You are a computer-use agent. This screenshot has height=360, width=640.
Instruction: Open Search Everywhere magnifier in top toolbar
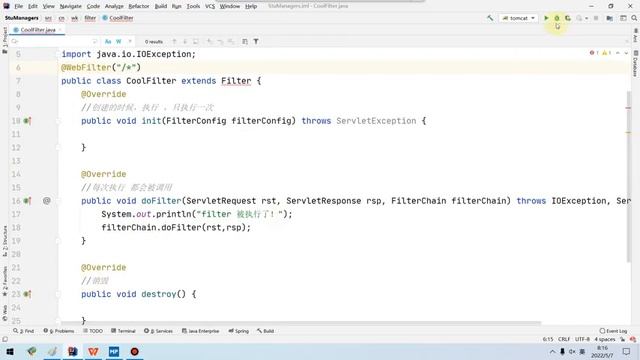coord(634,18)
